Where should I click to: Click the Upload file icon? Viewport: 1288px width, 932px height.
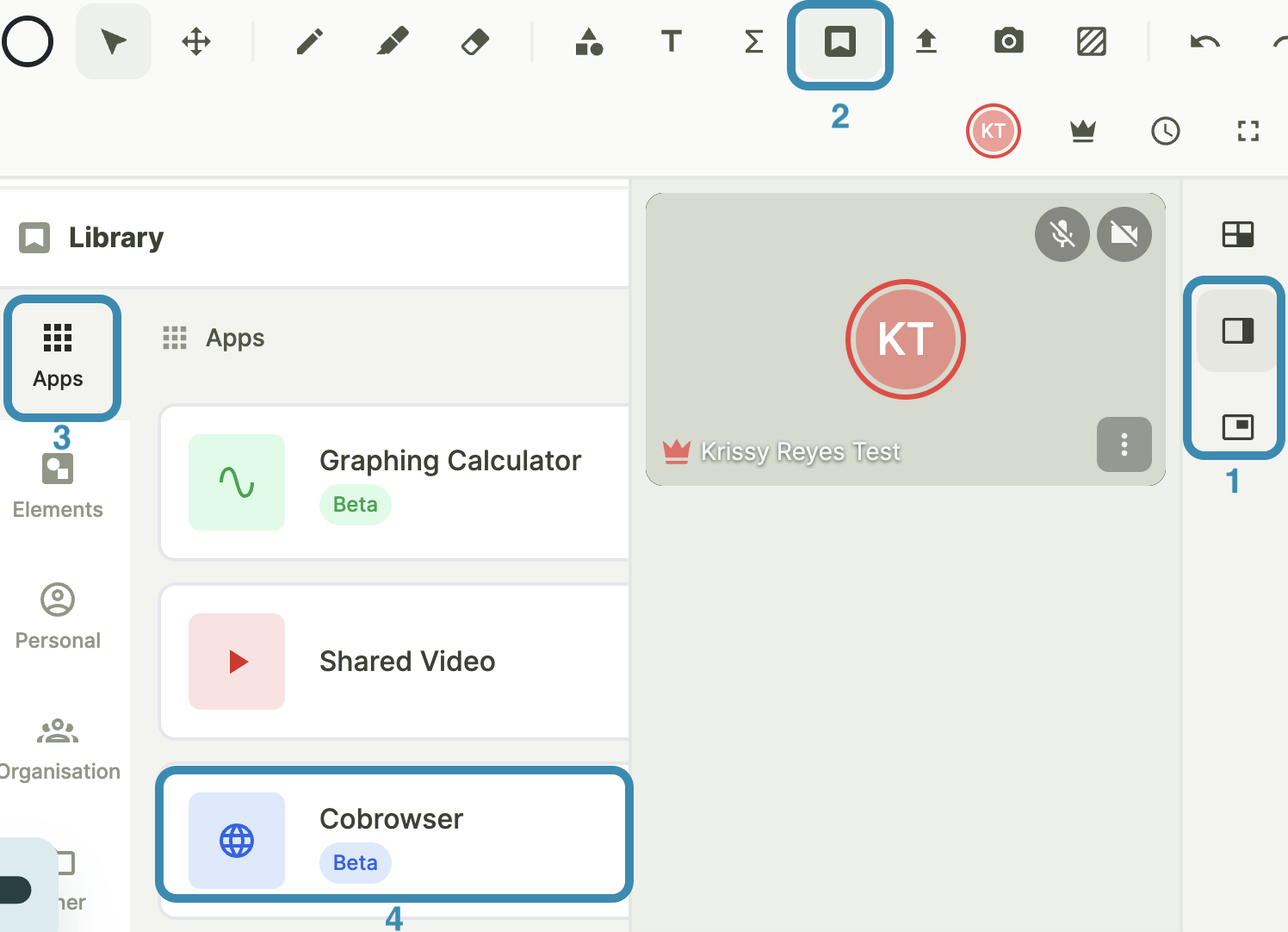coord(926,41)
